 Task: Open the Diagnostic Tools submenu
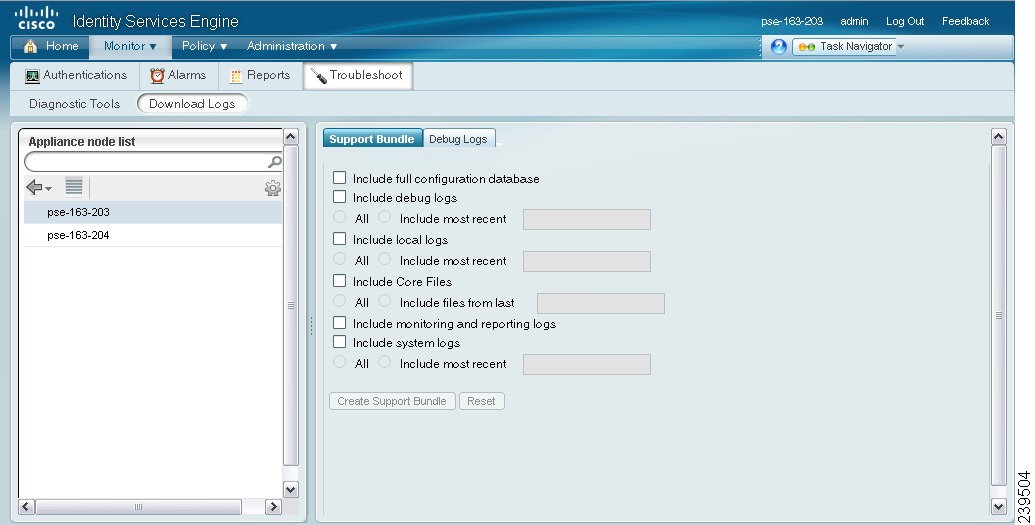[x=75, y=104]
